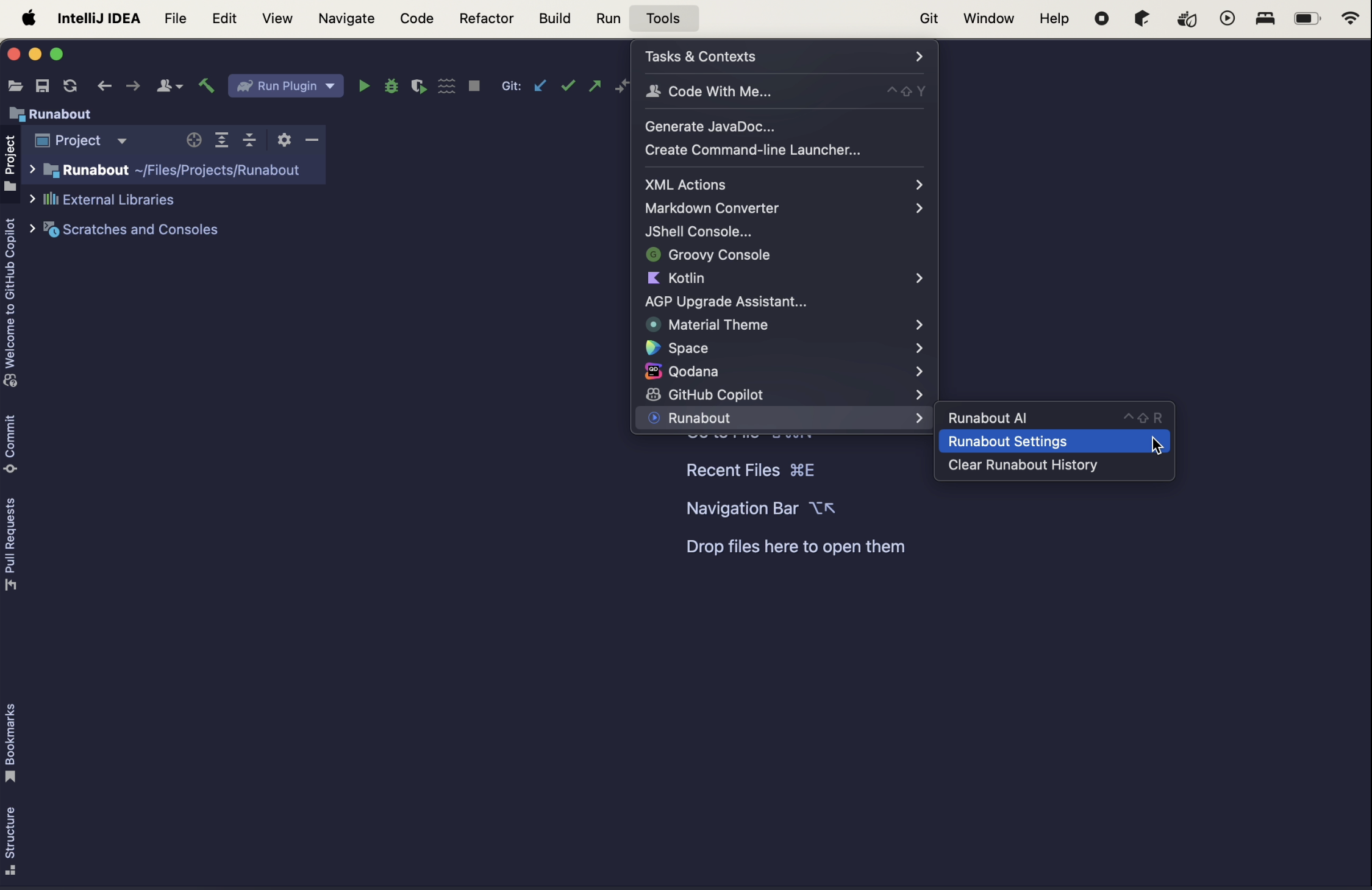Open the Pull Requests side tool window
Image resolution: width=1372 pixels, height=890 pixels.
[x=10, y=544]
